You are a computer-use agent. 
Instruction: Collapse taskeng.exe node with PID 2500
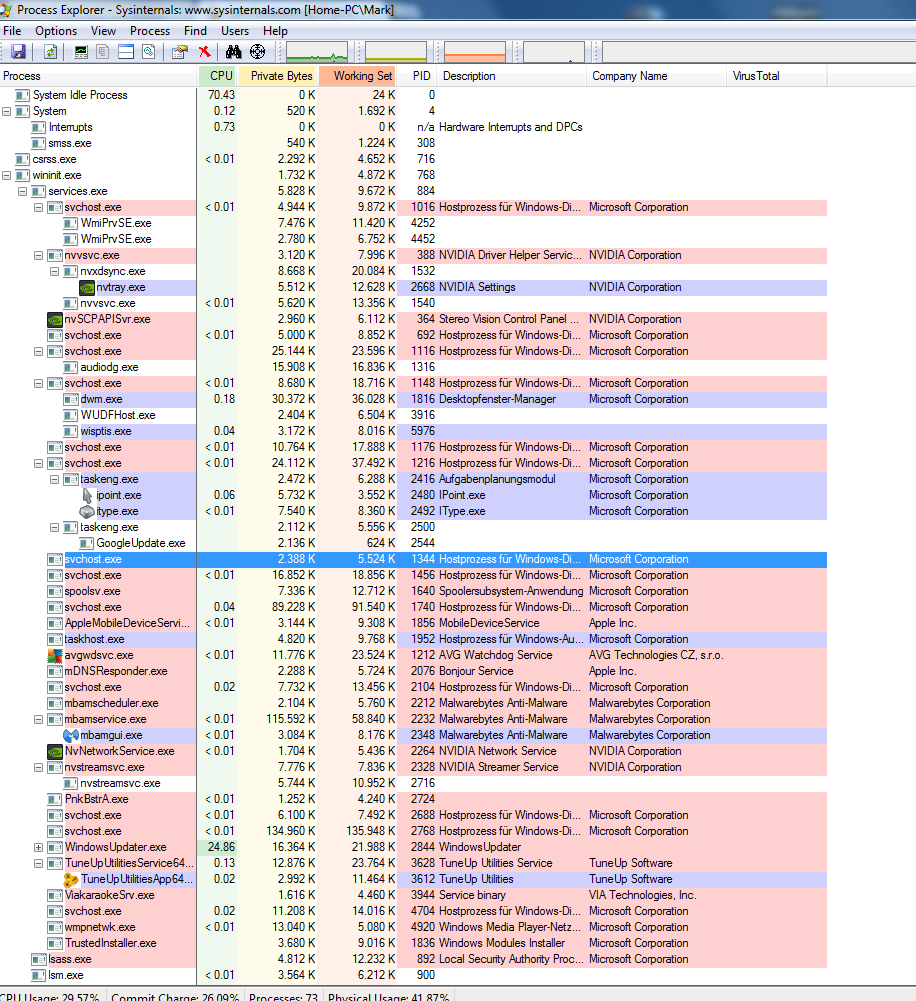pyautogui.click(x=54, y=527)
